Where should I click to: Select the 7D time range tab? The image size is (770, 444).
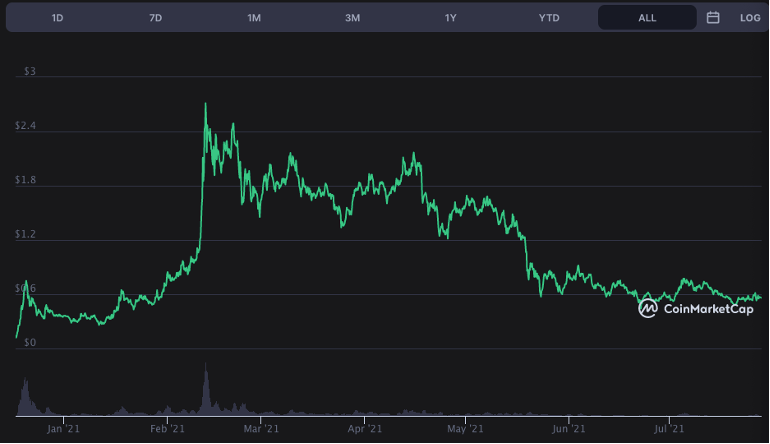[x=156, y=18]
